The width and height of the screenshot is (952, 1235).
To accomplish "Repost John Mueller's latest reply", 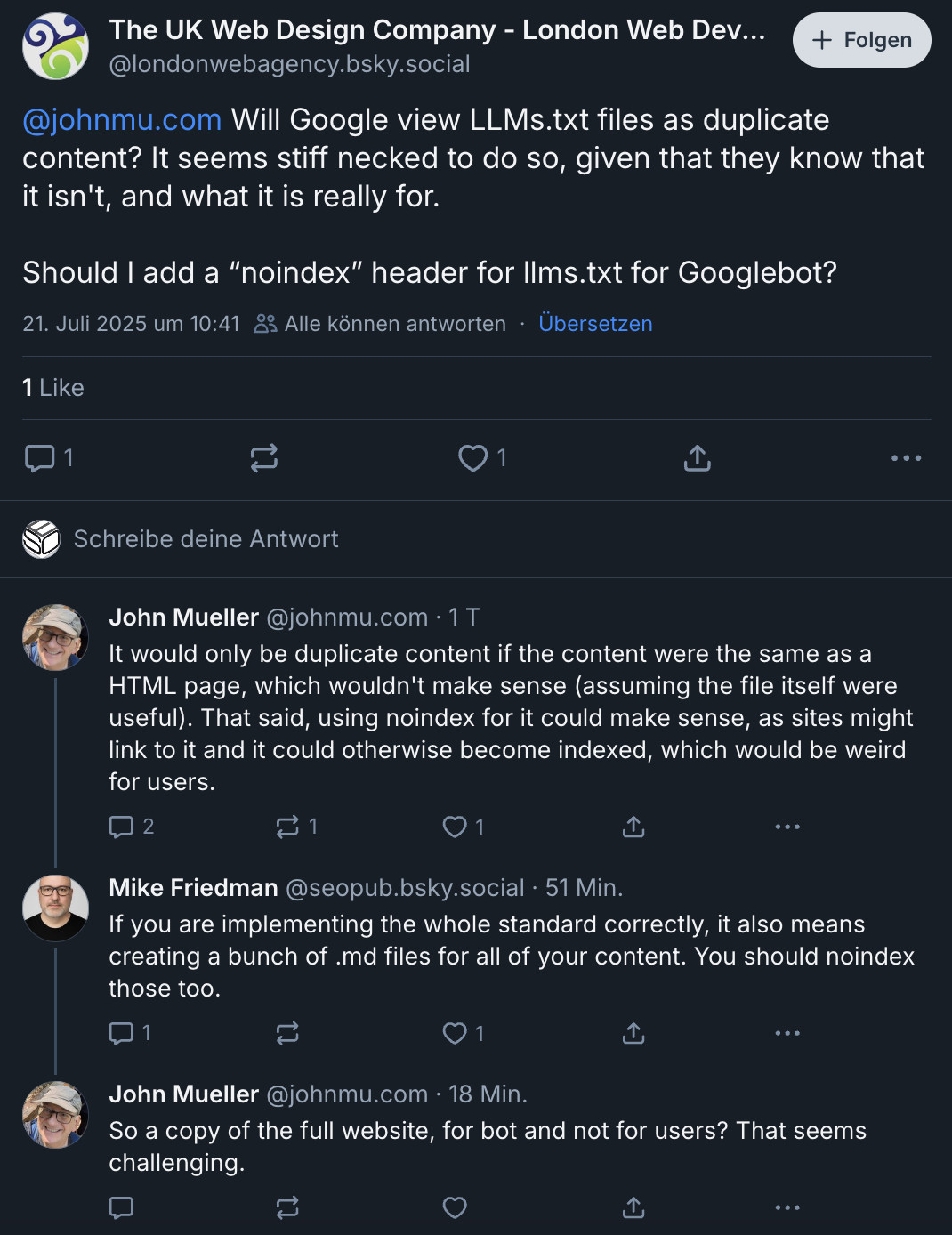I will (x=287, y=1207).
